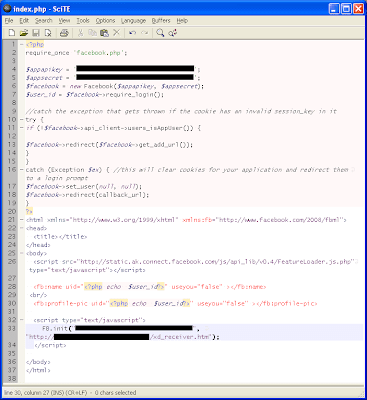Click the '<br/>' tag on line 29
Image resolution: width=367 pixels, height=400 pixels.
click(38, 295)
